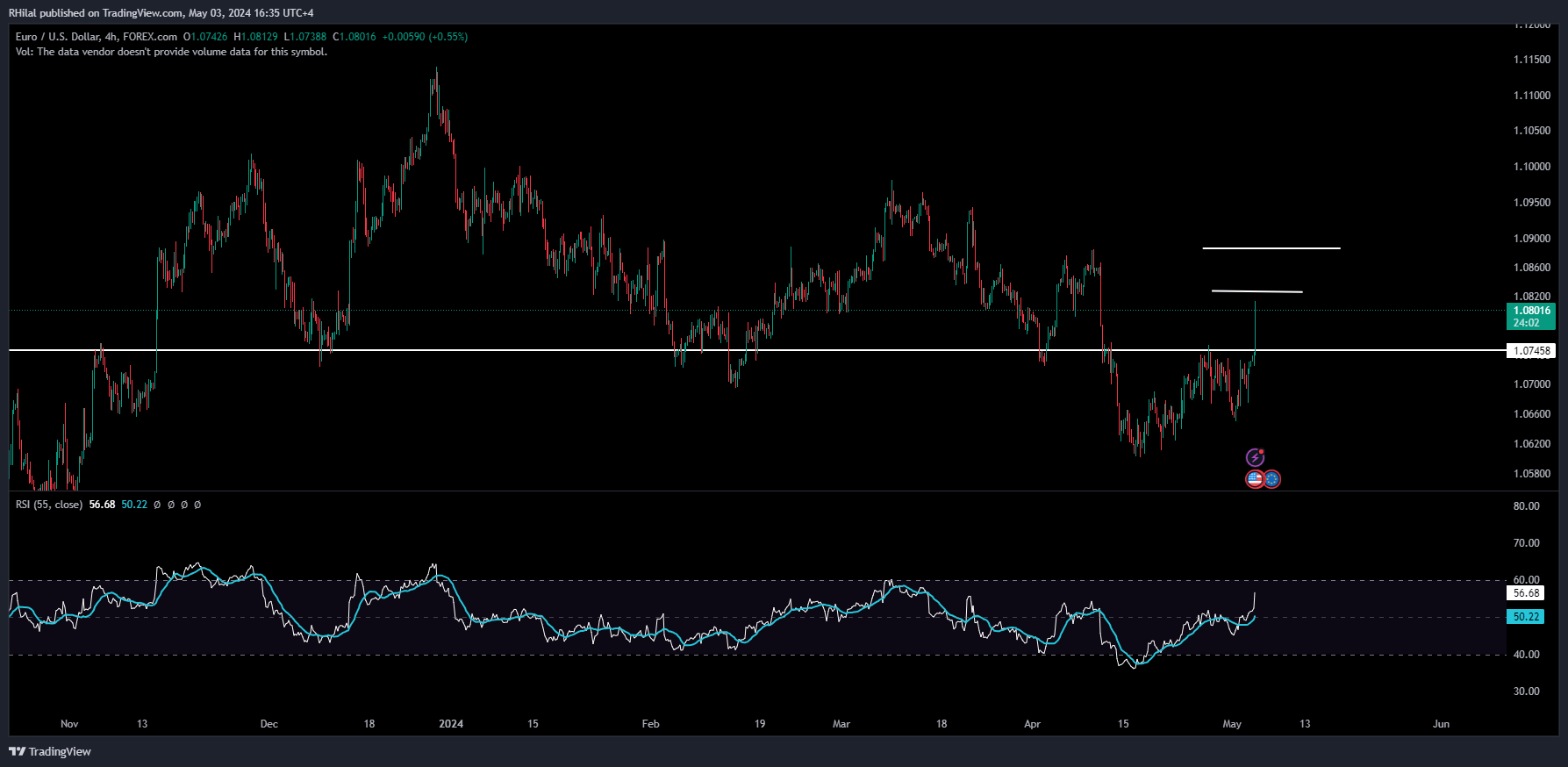
Task: Click the May date label on time axis
Action: click(1232, 724)
